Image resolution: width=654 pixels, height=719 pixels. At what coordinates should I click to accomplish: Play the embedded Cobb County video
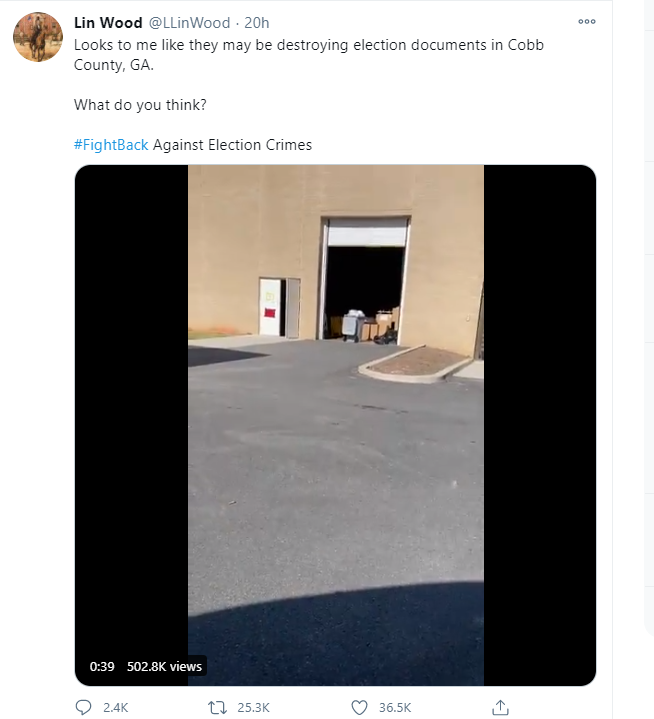coord(335,425)
